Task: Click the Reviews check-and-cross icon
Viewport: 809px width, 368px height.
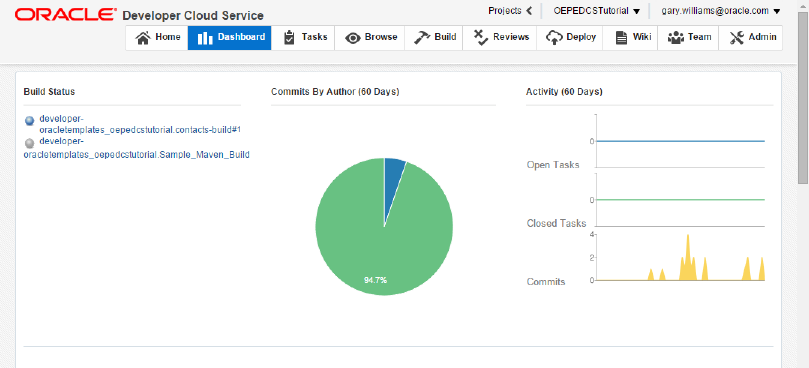Action: (x=481, y=38)
